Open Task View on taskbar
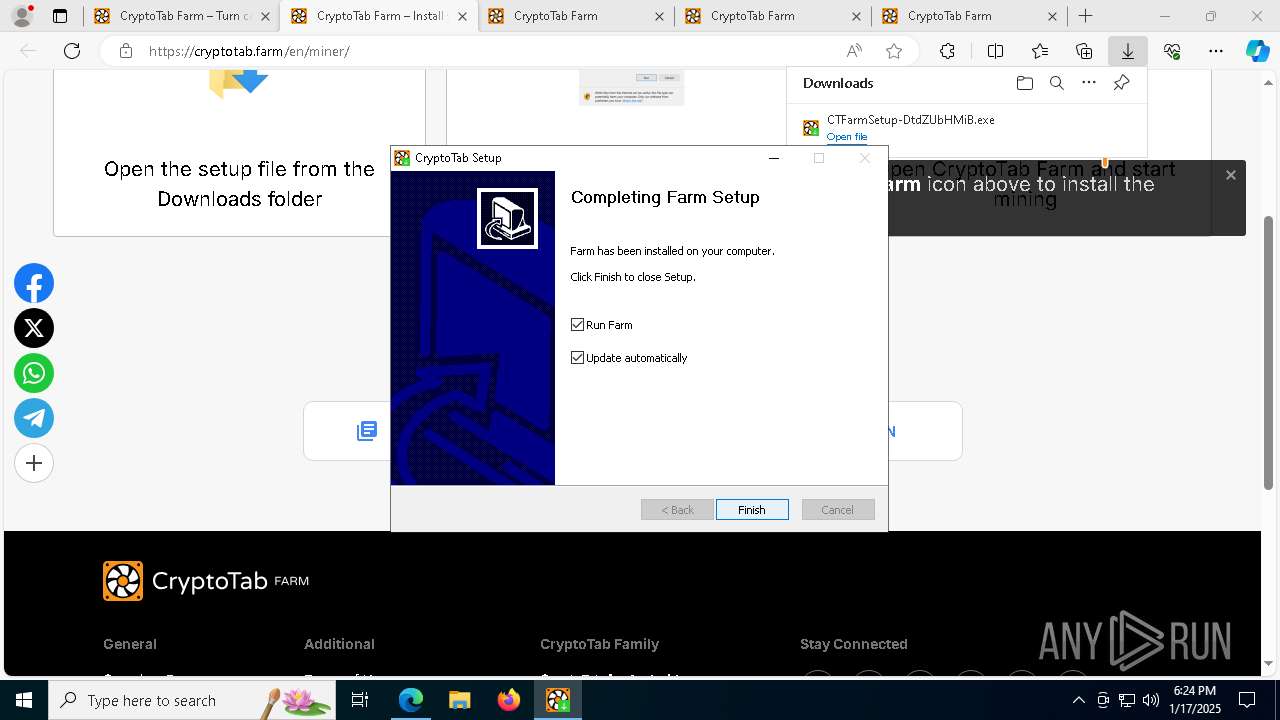The width and height of the screenshot is (1280, 720). [360, 700]
